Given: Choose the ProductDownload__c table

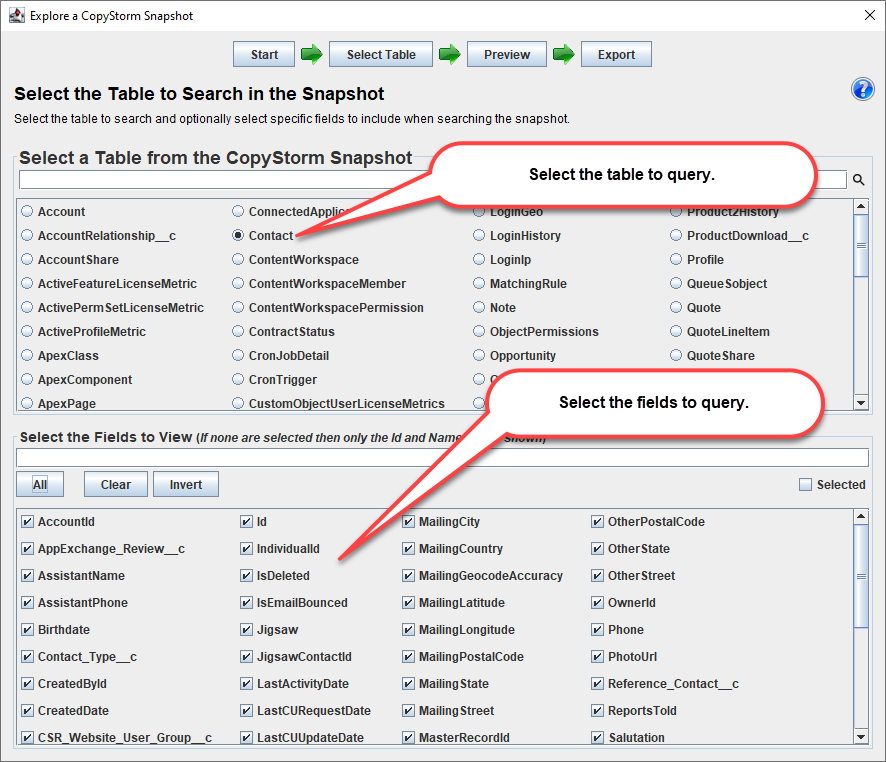Looking at the screenshot, I should pyautogui.click(x=676, y=236).
